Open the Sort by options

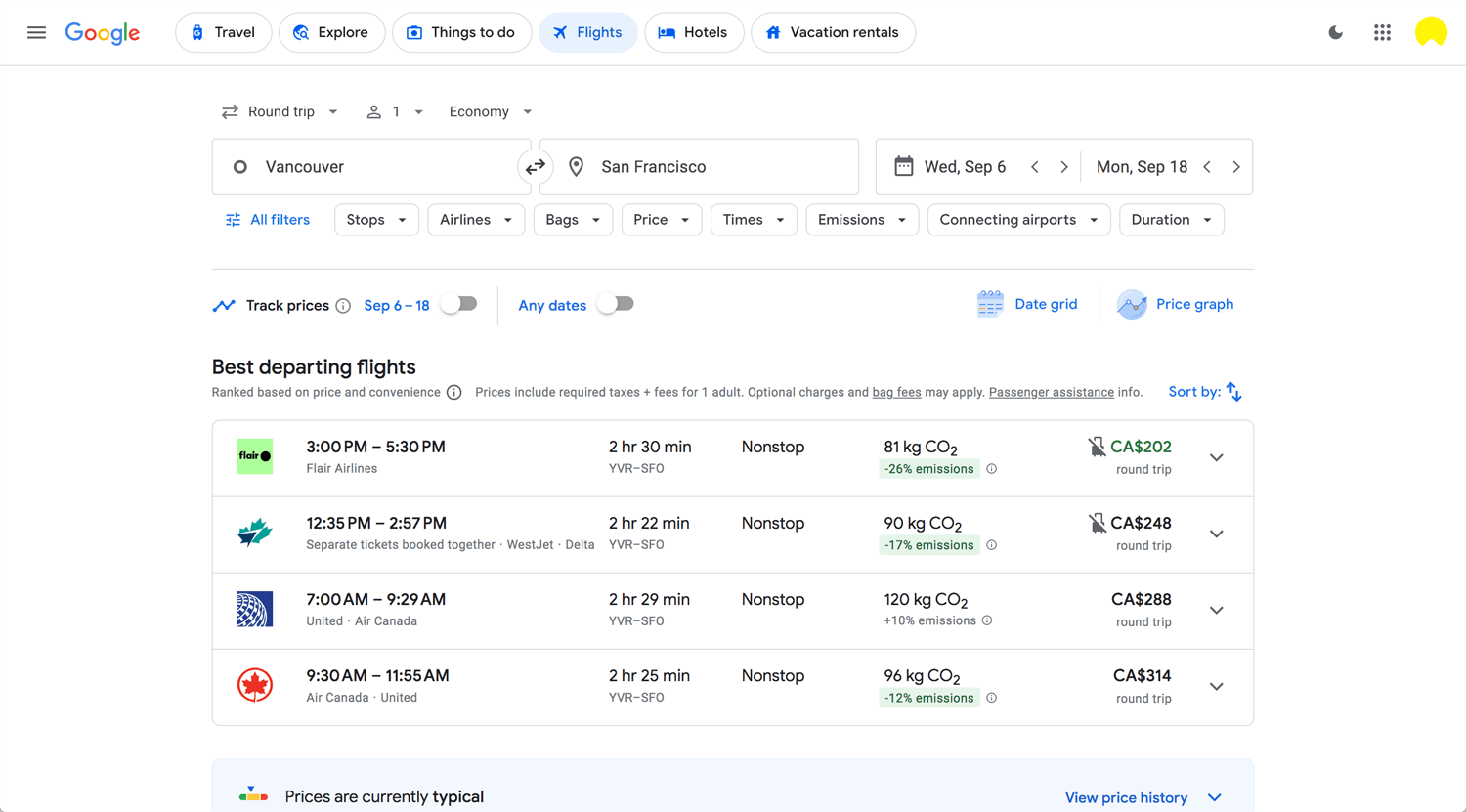pos(1205,392)
